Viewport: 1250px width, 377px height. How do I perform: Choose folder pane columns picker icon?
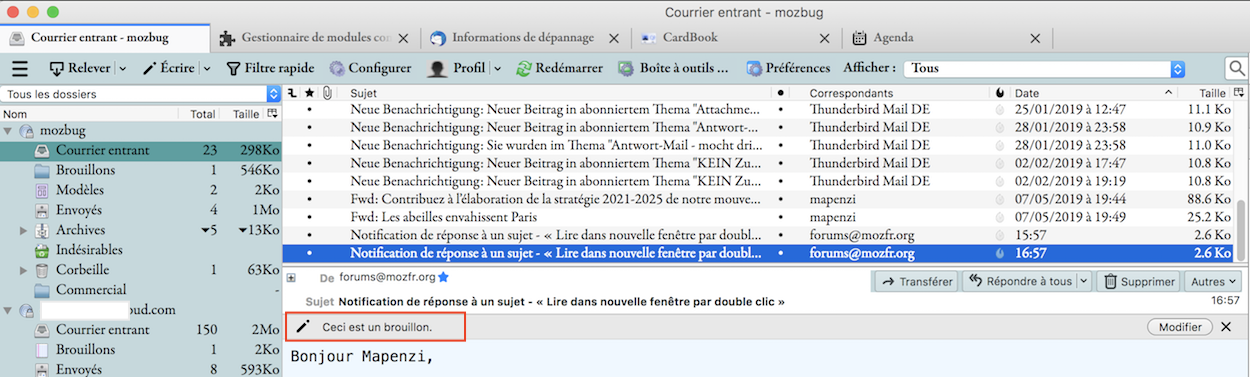tap(273, 114)
